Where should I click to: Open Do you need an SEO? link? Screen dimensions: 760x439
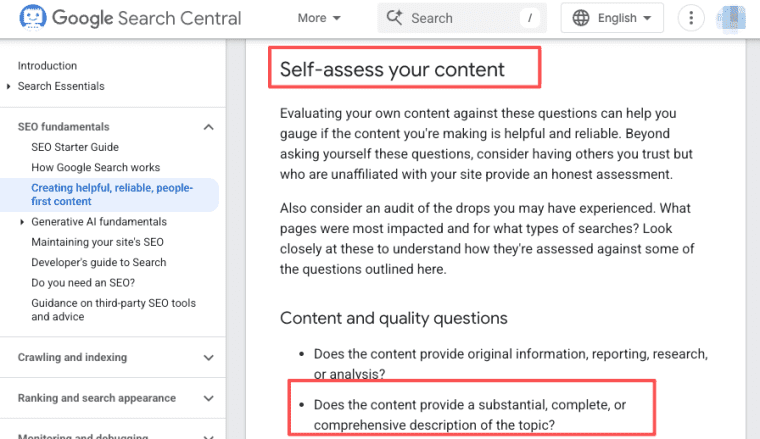pyautogui.click(x=83, y=282)
